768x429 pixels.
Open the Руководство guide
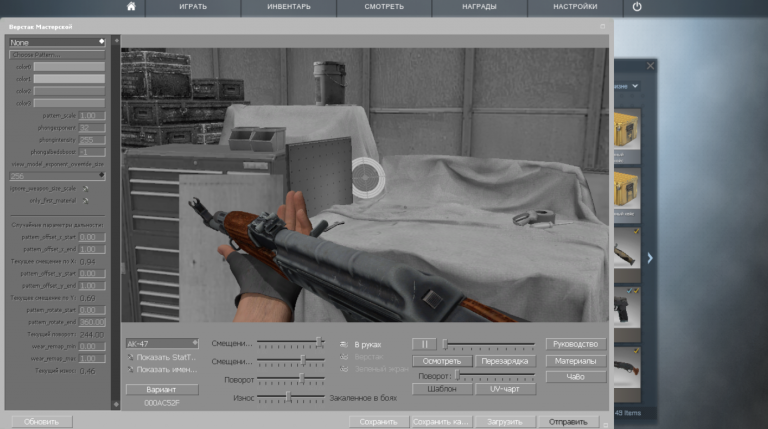coord(576,344)
